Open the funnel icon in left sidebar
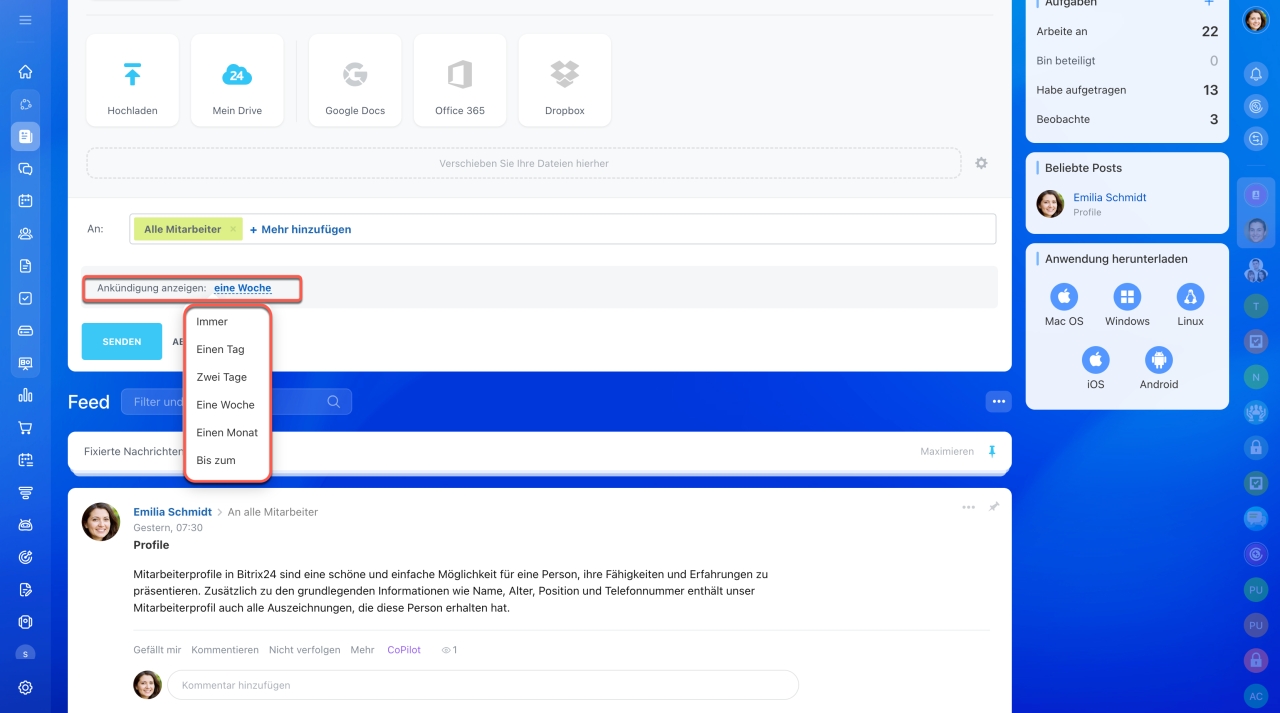Image resolution: width=1280 pixels, height=713 pixels. coord(26,492)
